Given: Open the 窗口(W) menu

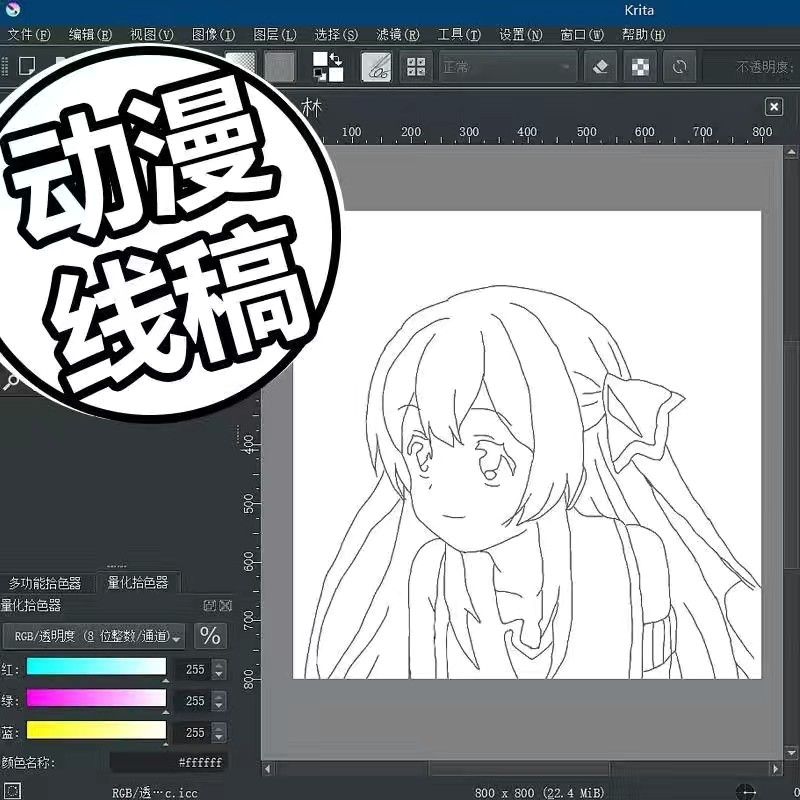Looking at the screenshot, I should [x=582, y=35].
